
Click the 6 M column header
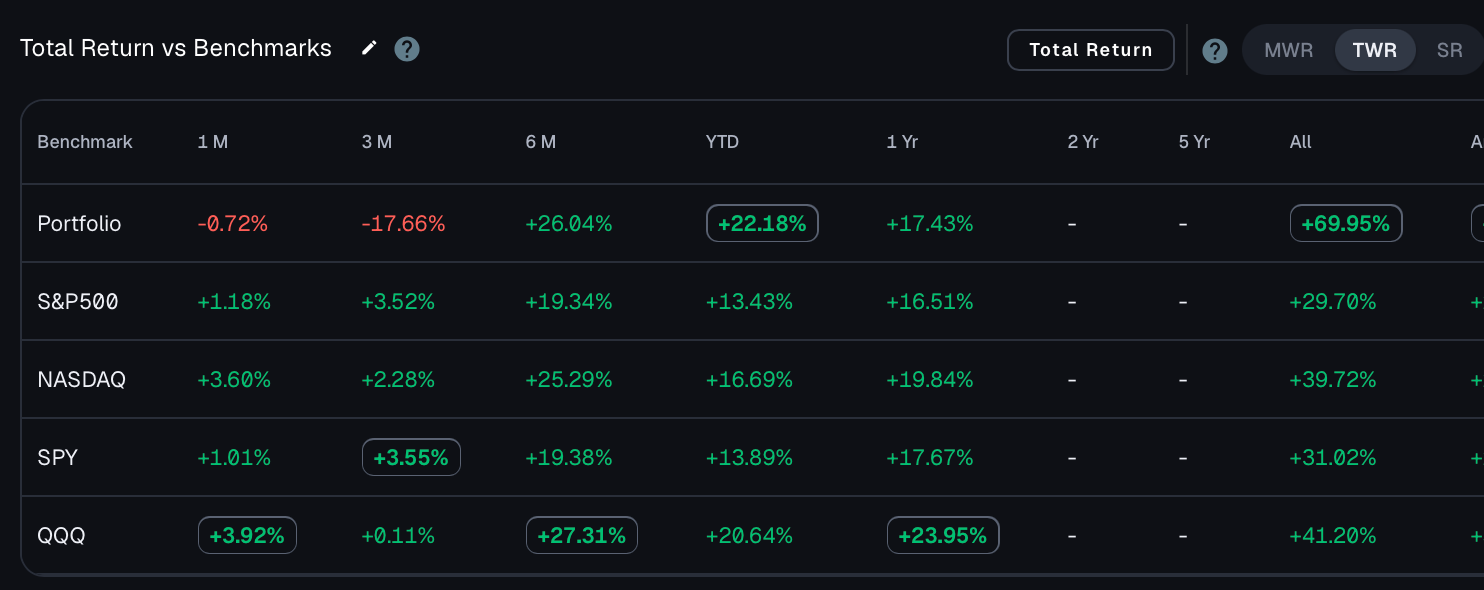[541, 142]
